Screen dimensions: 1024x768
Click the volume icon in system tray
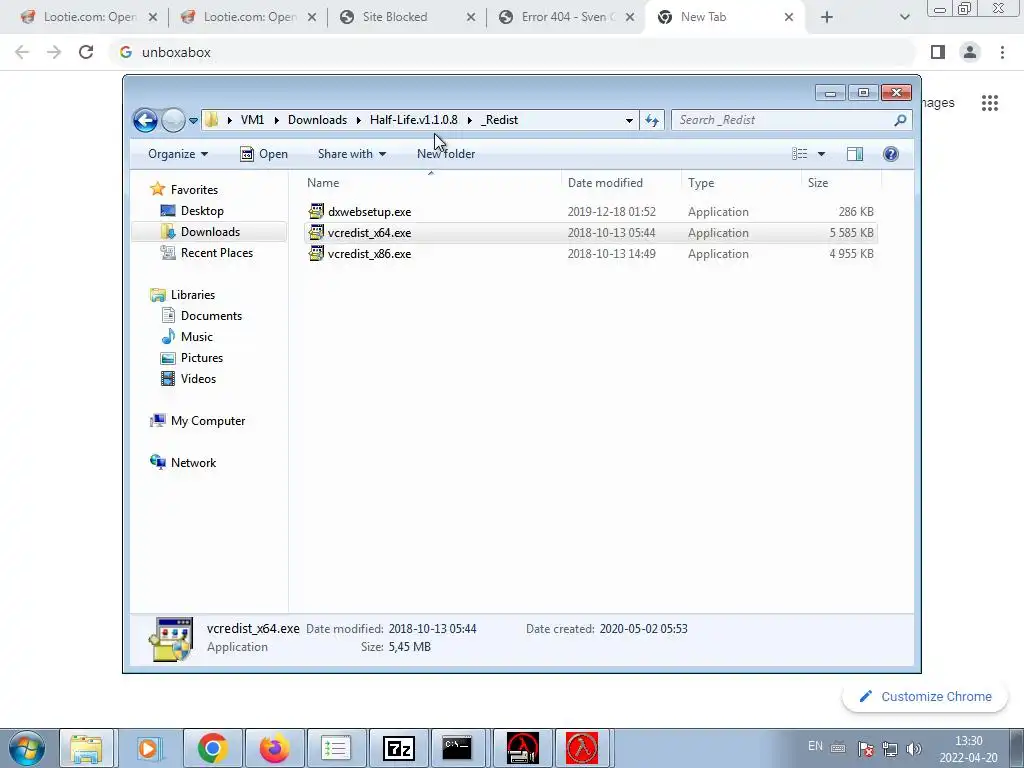(914, 749)
